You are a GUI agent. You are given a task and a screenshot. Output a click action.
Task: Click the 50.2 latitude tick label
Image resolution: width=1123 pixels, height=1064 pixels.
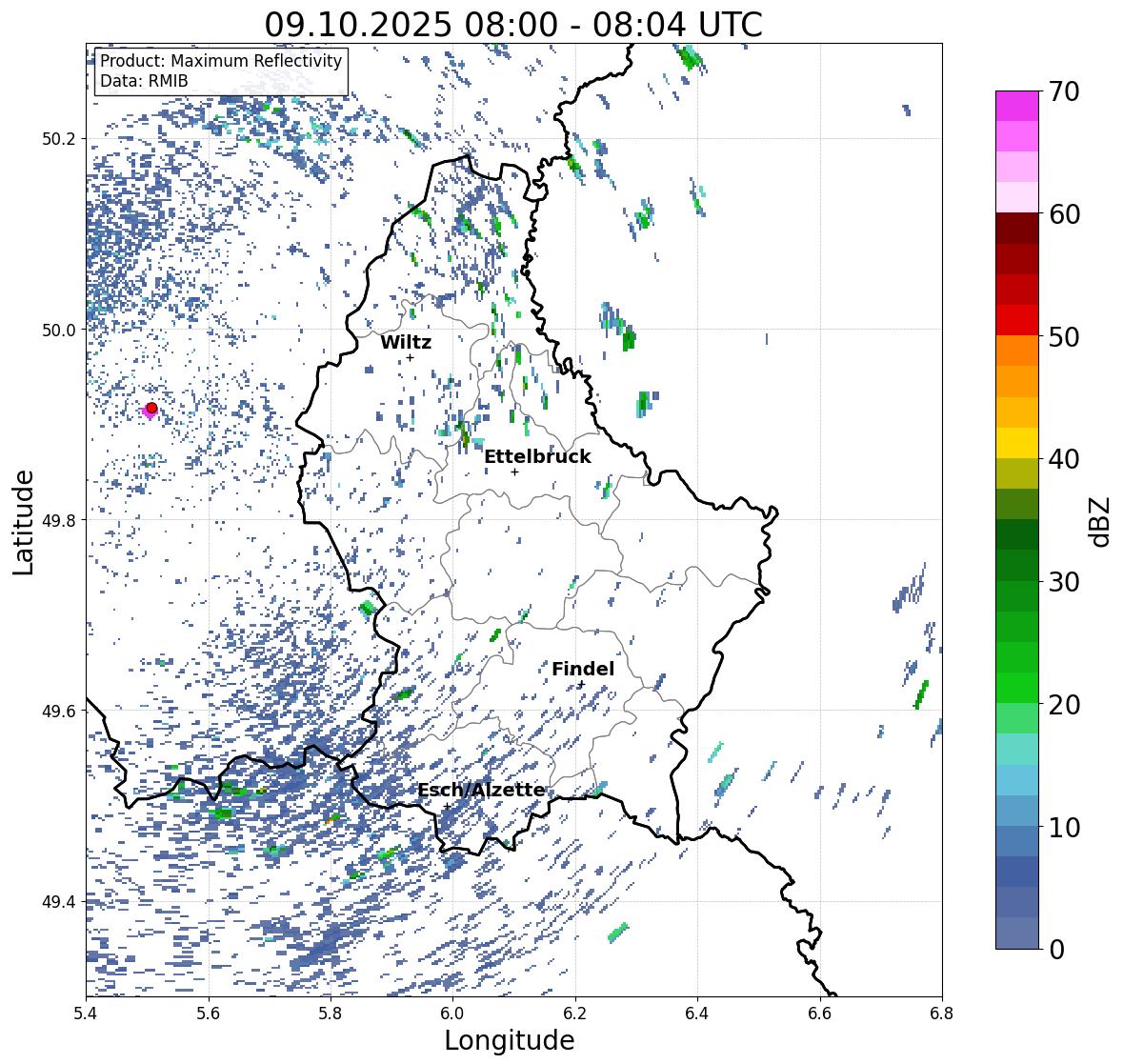pyautogui.click(x=59, y=139)
